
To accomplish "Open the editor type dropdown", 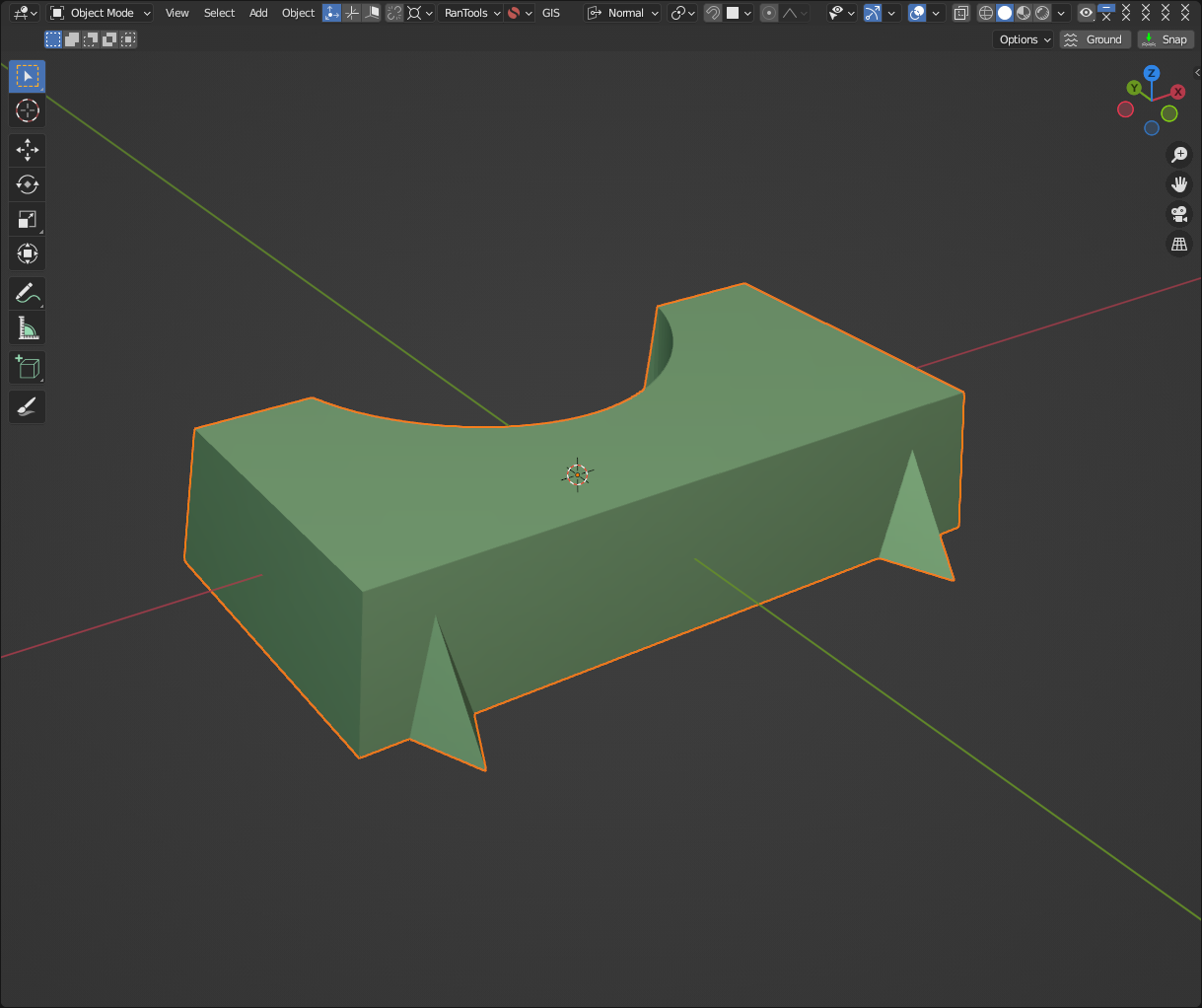I will (26, 13).
